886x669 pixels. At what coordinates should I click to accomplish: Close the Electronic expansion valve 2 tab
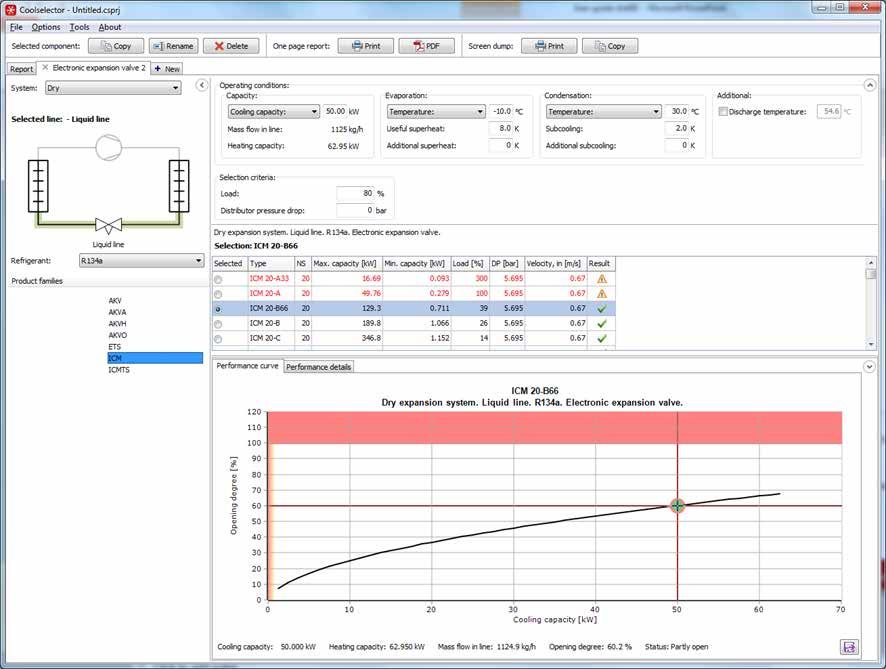pos(45,67)
